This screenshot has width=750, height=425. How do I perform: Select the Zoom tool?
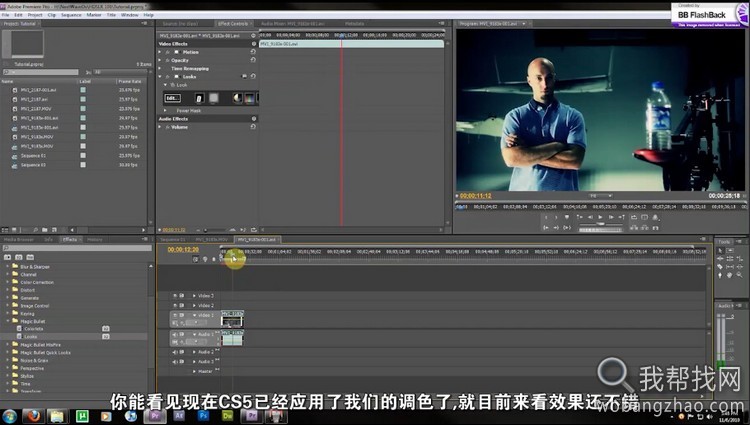(x=739, y=275)
